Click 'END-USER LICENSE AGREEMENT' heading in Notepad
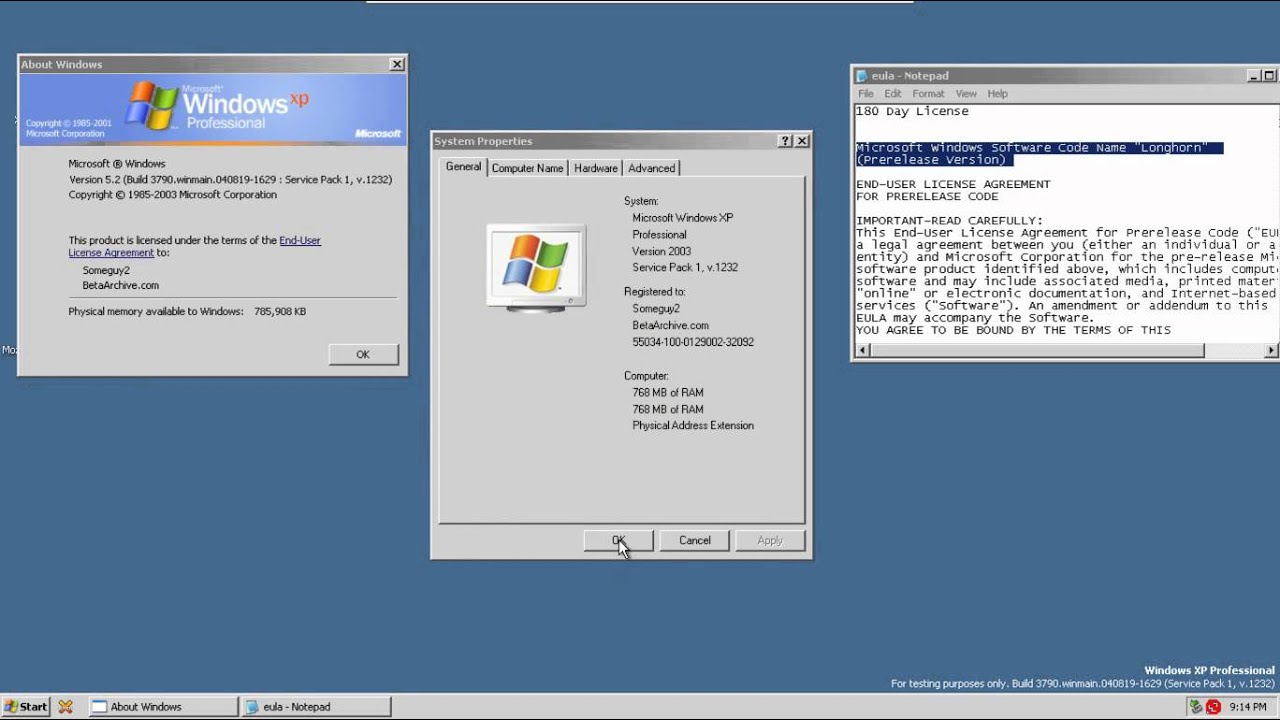 click(953, 184)
